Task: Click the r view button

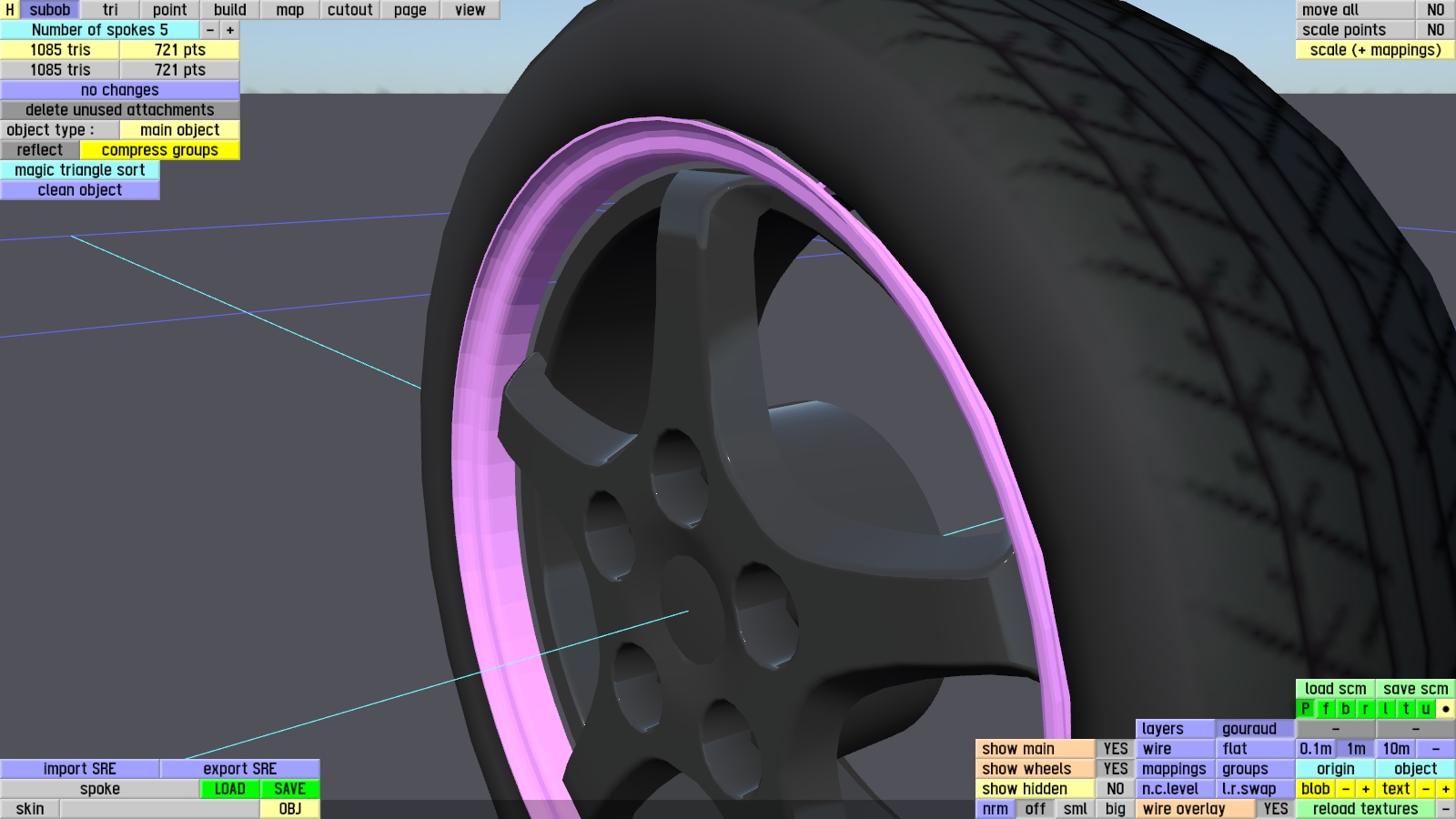Action: pyautogui.click(x=1366, y=709)
